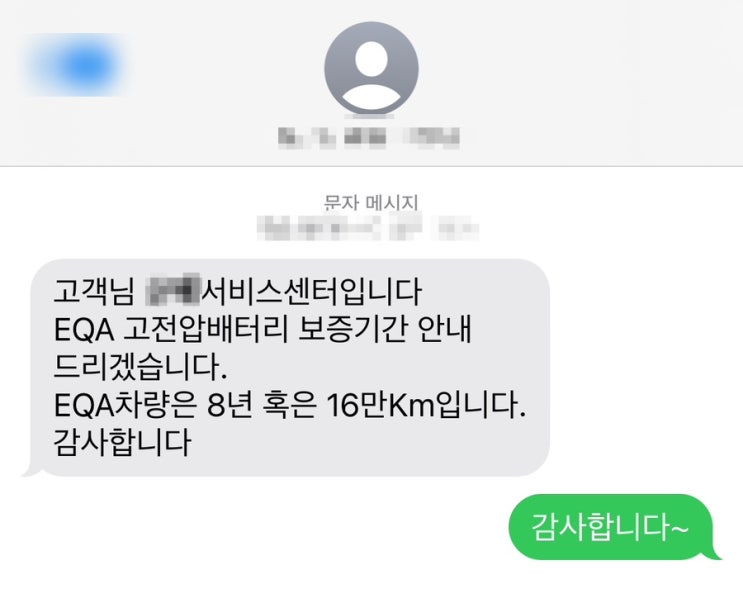Tap the gray contact avatar icon
The height and width of the screenshot is (608, 743).
click(x=371, y=69)
